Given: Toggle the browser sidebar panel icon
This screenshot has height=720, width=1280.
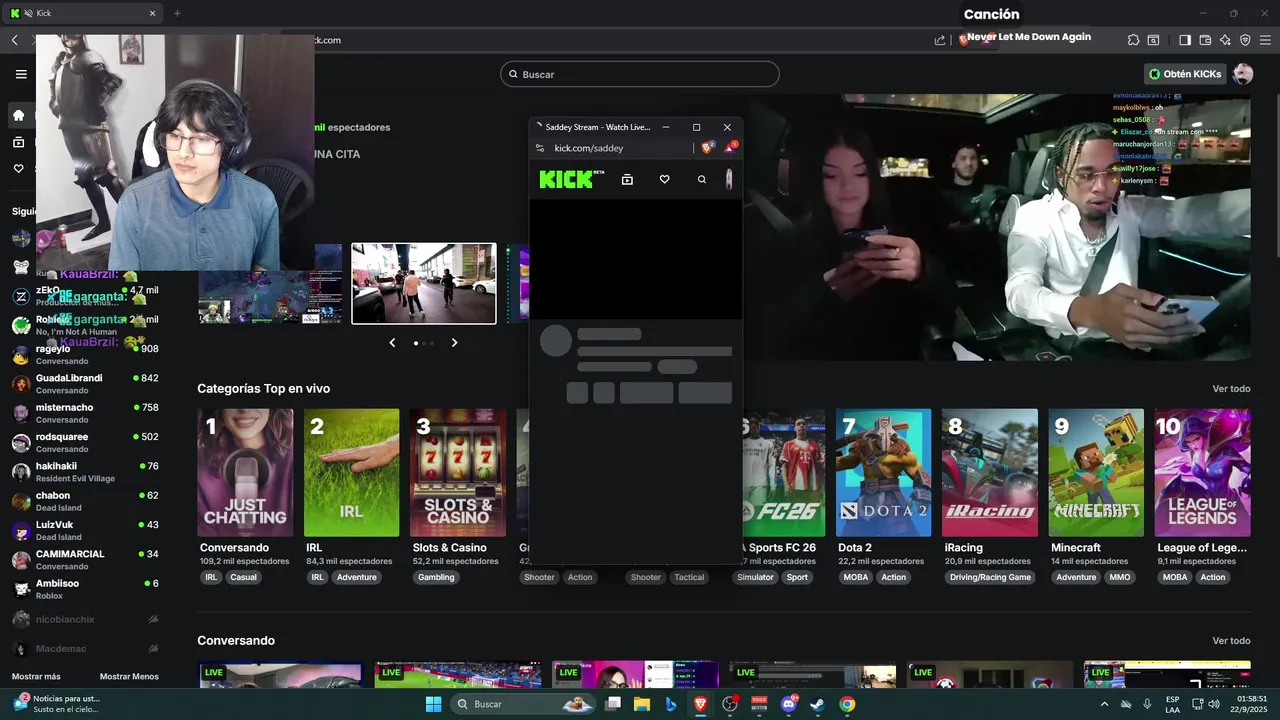Looking at the screenshot, I should tap(1185, 40).
